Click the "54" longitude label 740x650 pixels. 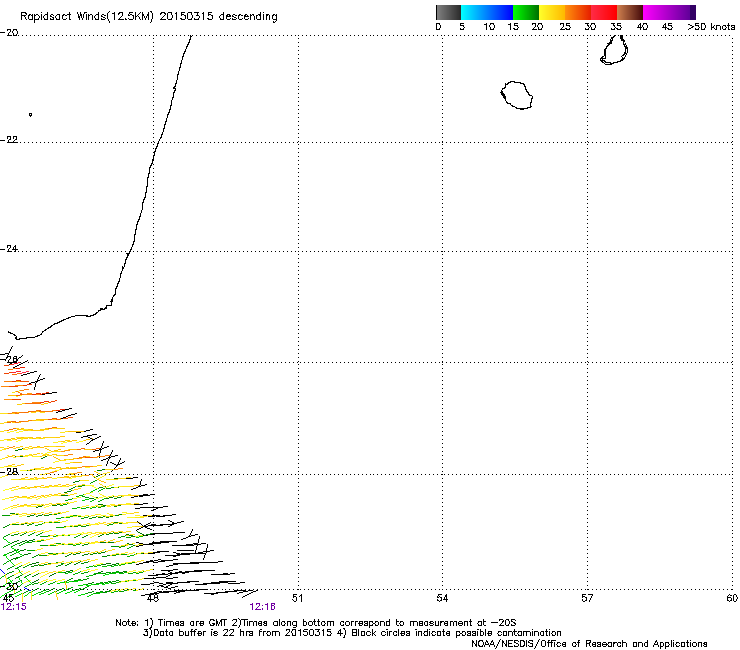(x=442, y=598)
